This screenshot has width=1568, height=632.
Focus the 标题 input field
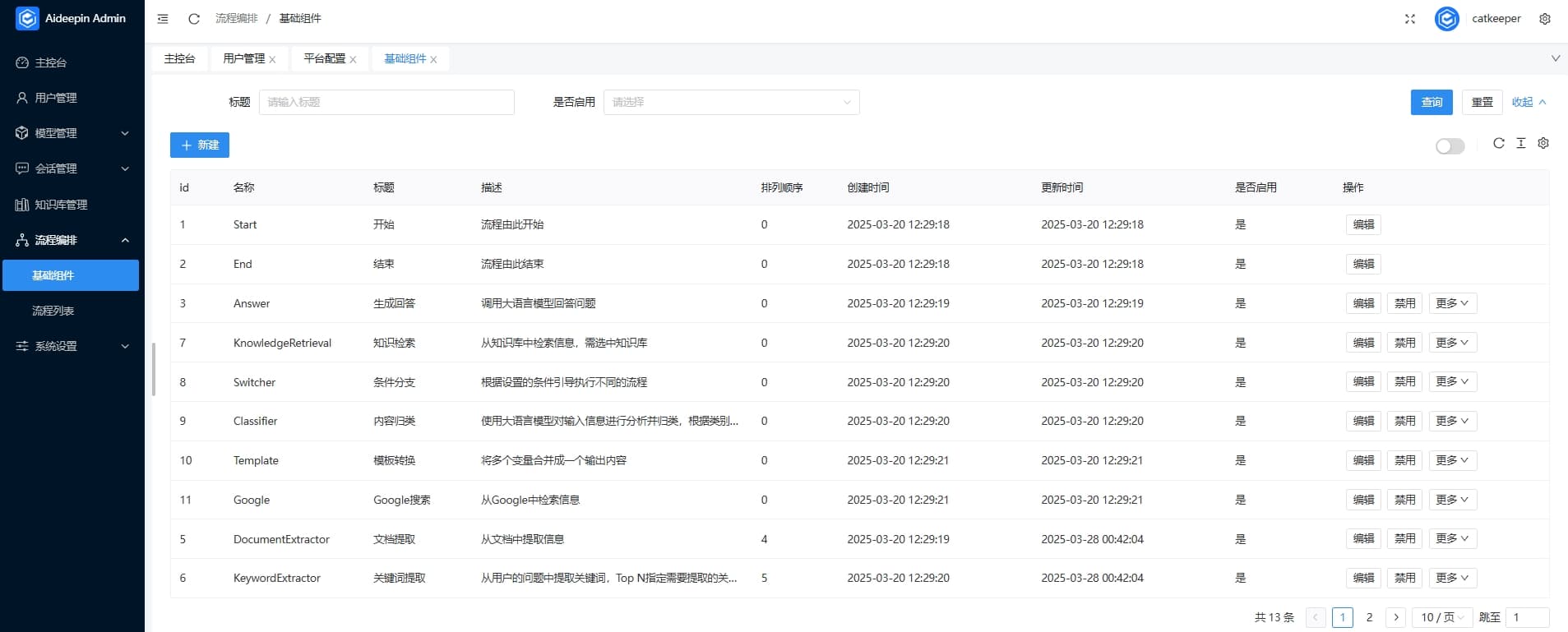tap(386, 102)
